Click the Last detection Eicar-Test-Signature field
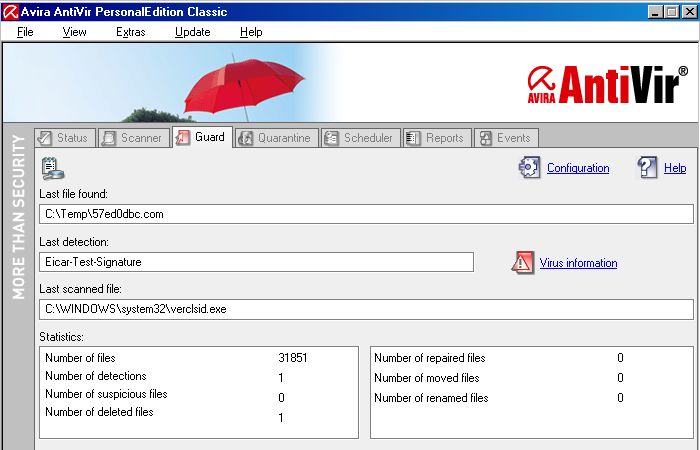Viewport: 700px width, 450px height. pyautogui.click(x=256, y=262)
